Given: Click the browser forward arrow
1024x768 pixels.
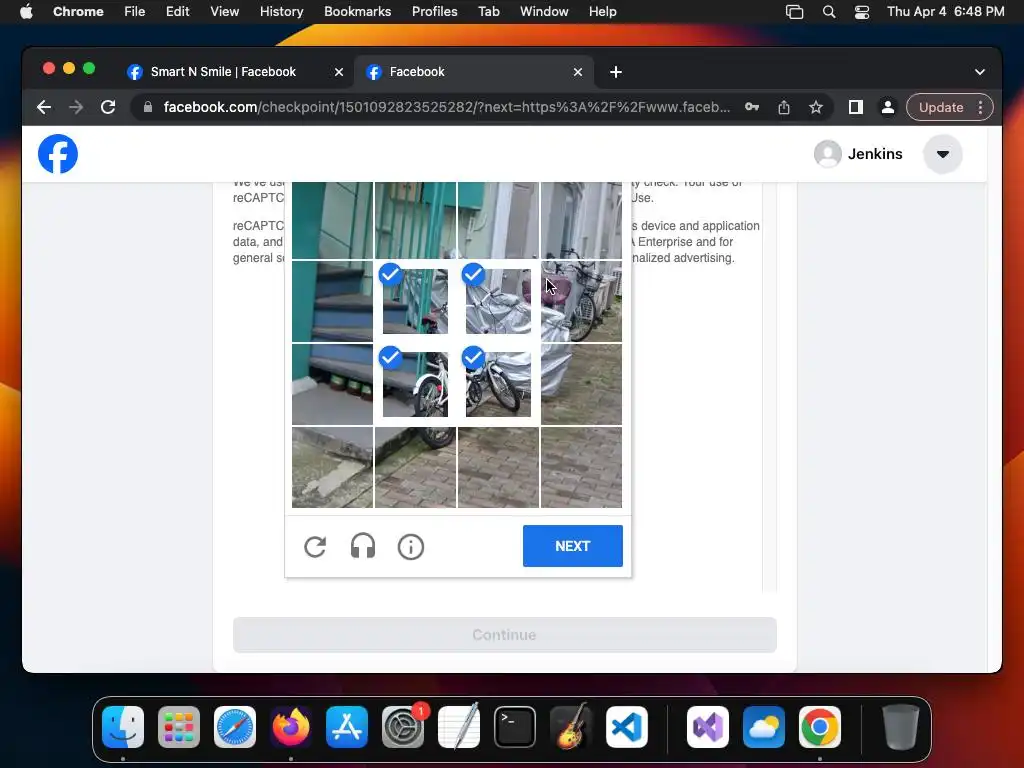Looking at the screenshot, I should coord(76,107).
